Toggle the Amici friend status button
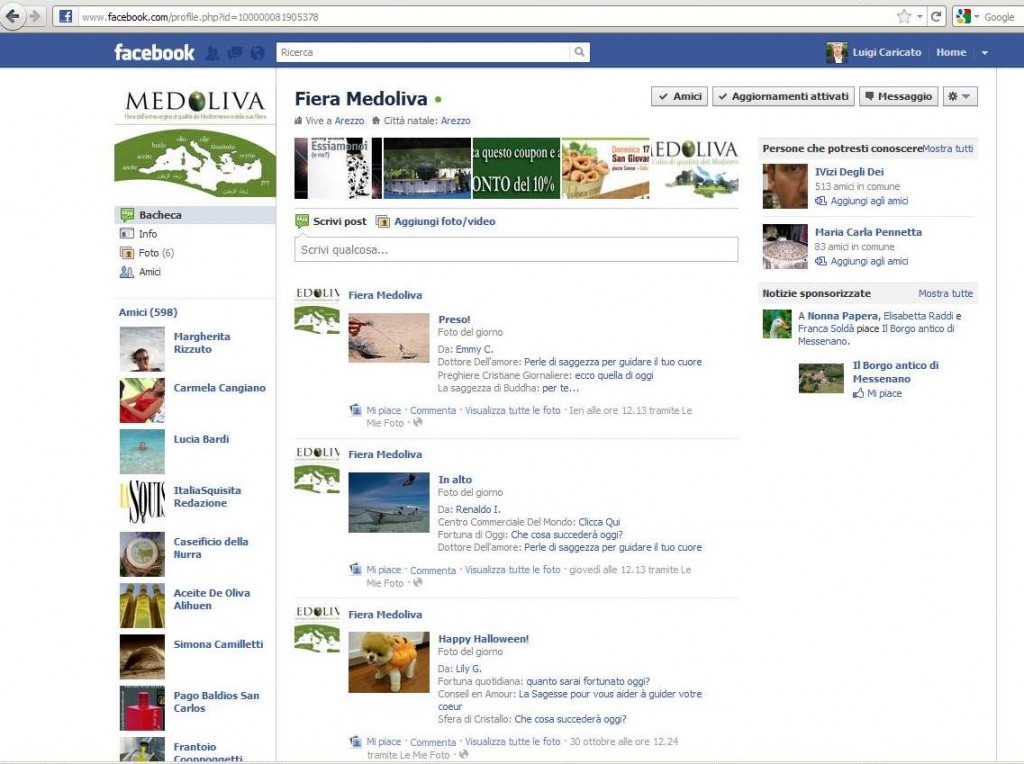 (x=679, y=97)
